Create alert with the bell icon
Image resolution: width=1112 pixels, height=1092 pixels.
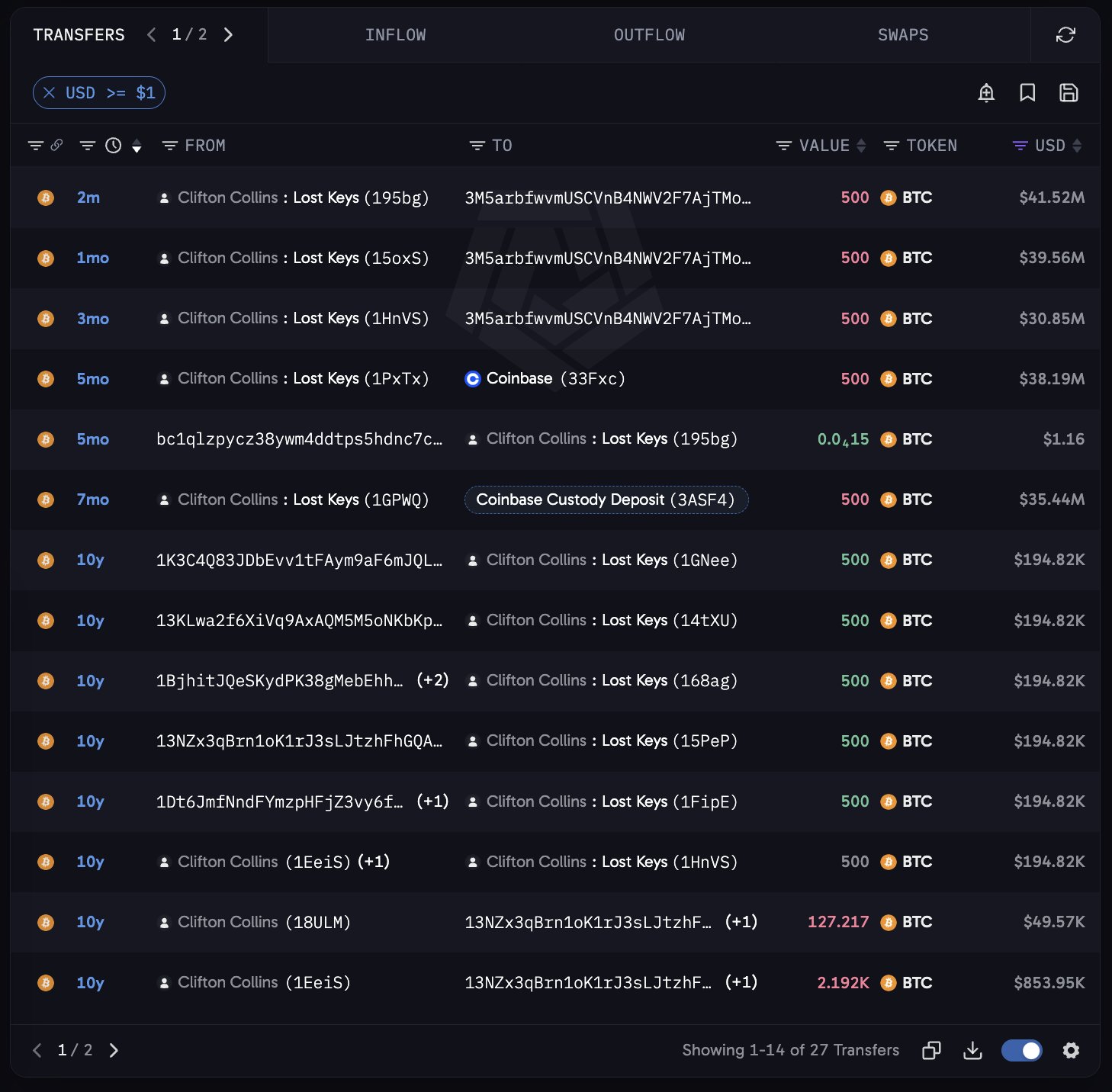(x=986, y=93)
